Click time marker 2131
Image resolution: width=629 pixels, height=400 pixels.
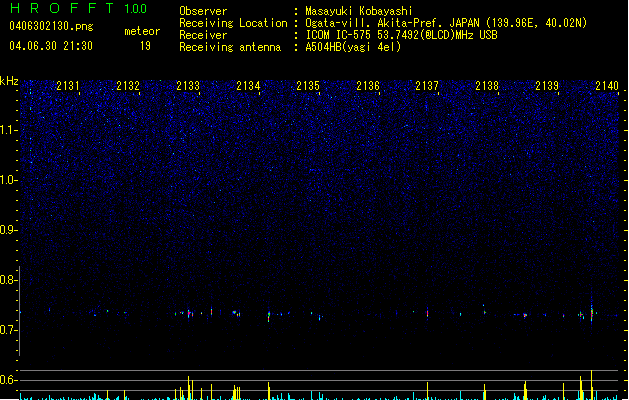(x=68, y=86)
